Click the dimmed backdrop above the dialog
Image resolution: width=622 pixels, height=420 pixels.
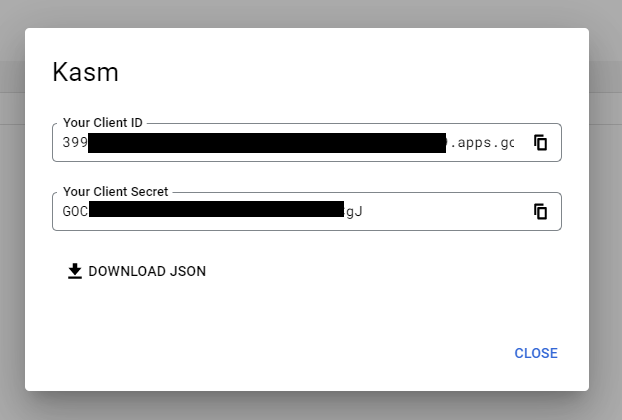tap(310, 13)
